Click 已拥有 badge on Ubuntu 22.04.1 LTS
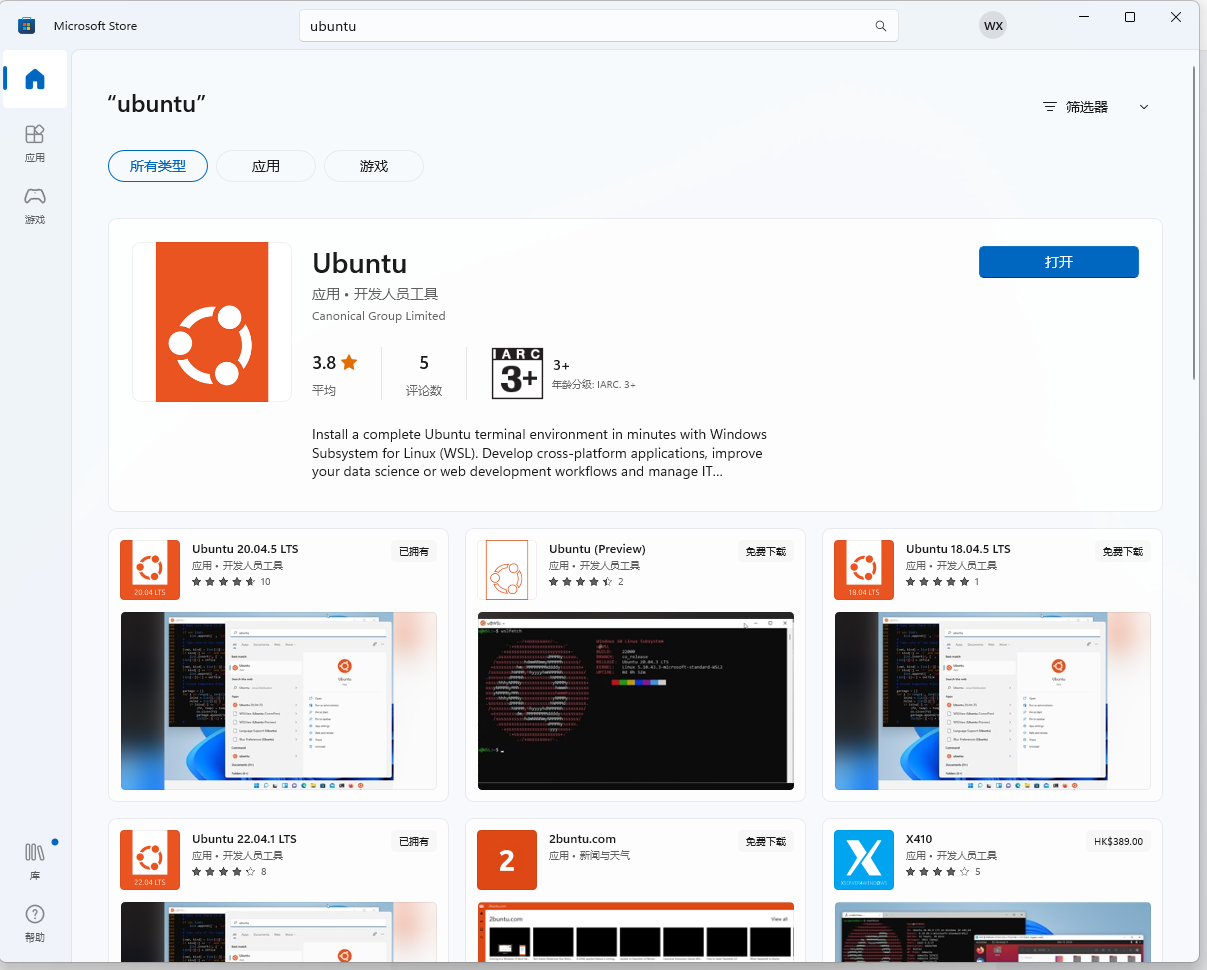Image resolution: width=1207 pixels, height=970 pixels. pos(414,841)
